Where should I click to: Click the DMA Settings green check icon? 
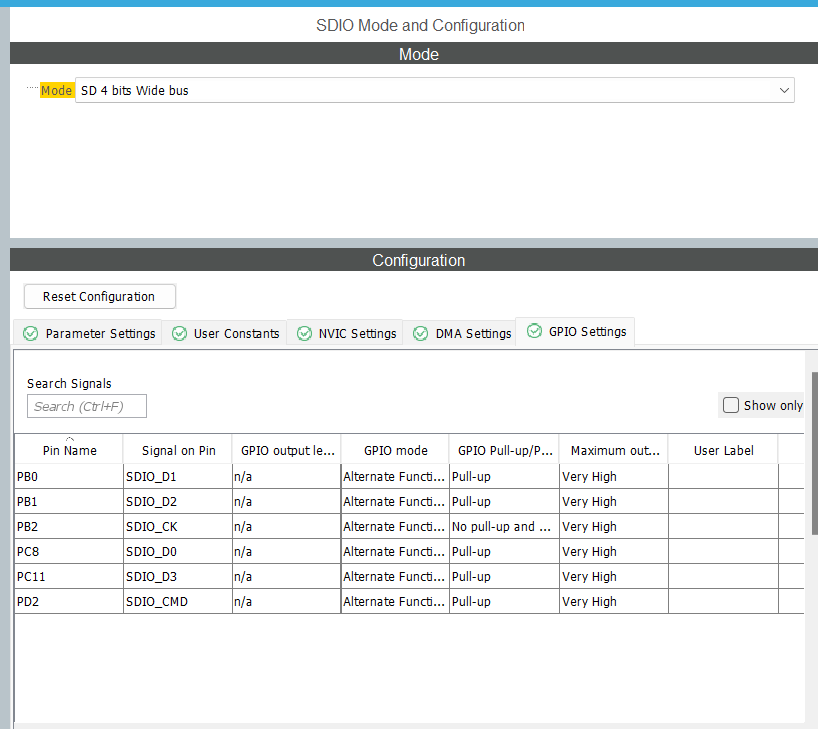point(421,333)
